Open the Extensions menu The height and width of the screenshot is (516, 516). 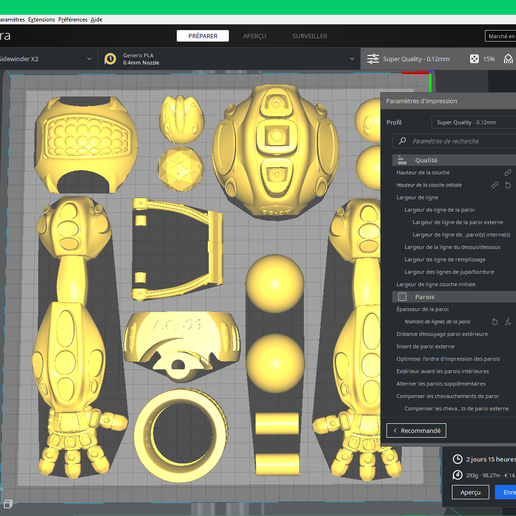41,20
